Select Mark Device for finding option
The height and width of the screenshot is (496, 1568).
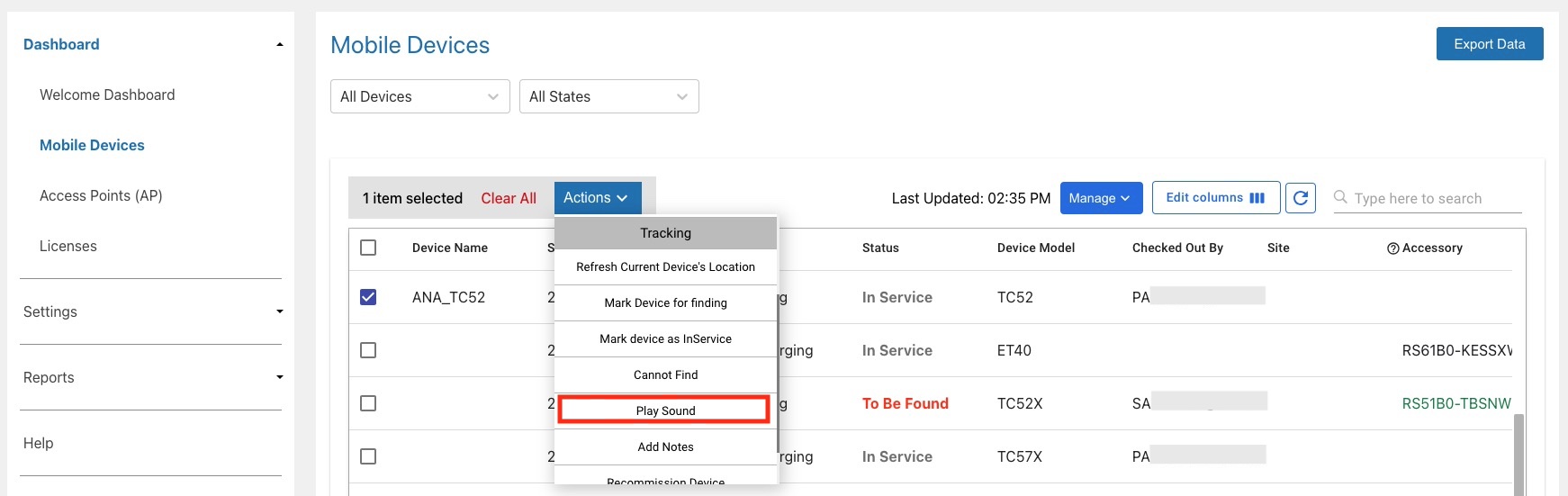pos(665,303)
